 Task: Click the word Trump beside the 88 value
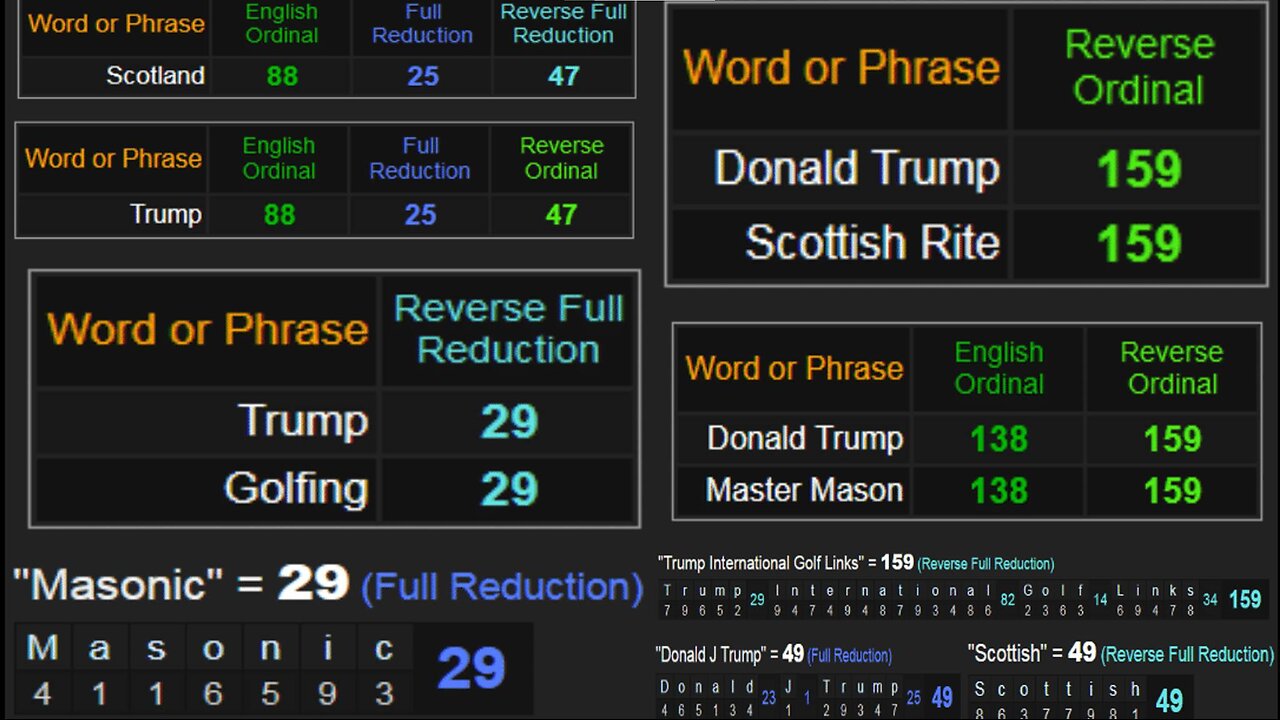pyautogui.click(x=166, y=214)
